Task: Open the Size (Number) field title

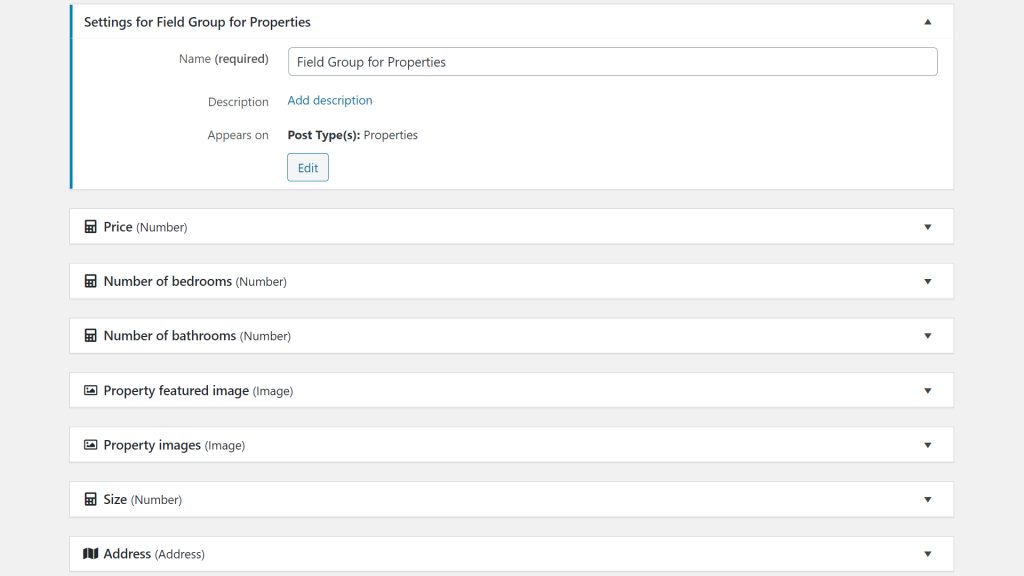Action: click(x=142, y=500)
